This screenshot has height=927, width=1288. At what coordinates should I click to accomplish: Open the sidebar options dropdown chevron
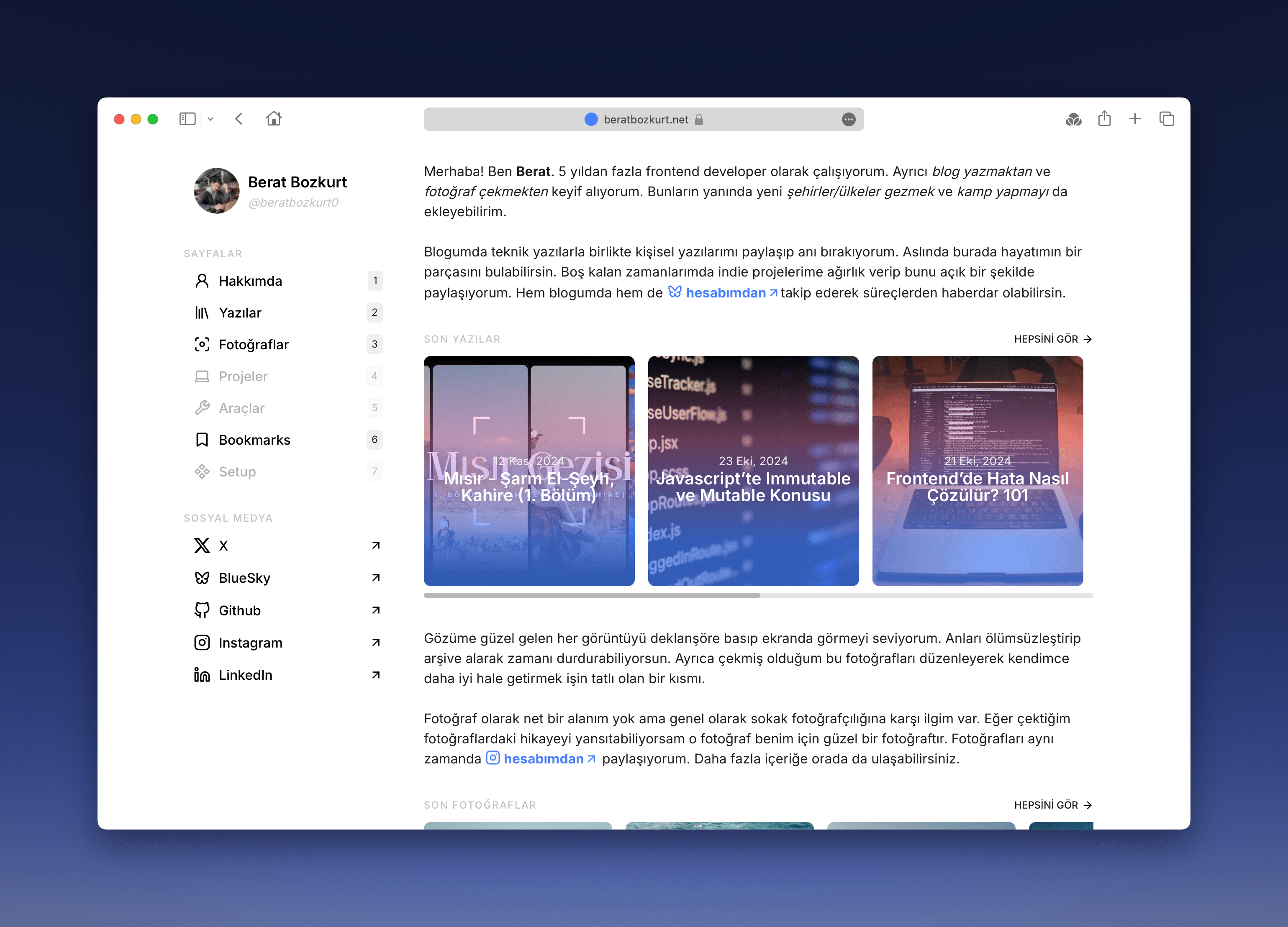(211, 119)
